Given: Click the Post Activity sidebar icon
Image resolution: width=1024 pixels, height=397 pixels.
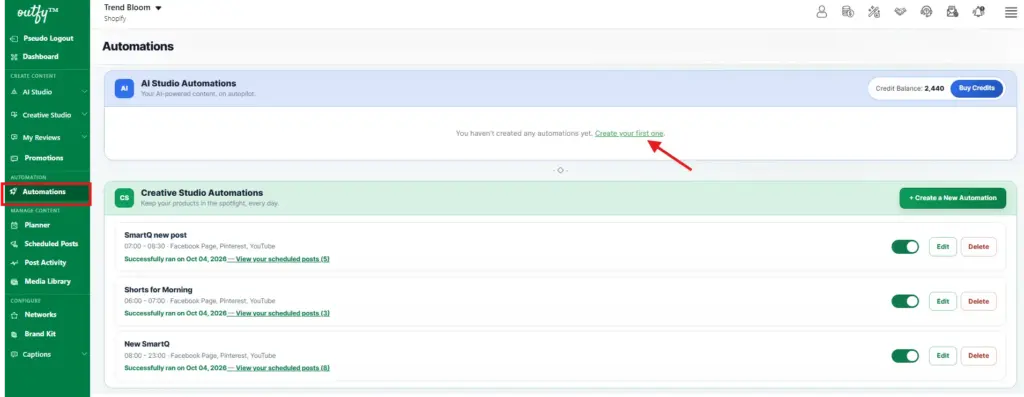Looking at the screenshot, I should 14,262.
